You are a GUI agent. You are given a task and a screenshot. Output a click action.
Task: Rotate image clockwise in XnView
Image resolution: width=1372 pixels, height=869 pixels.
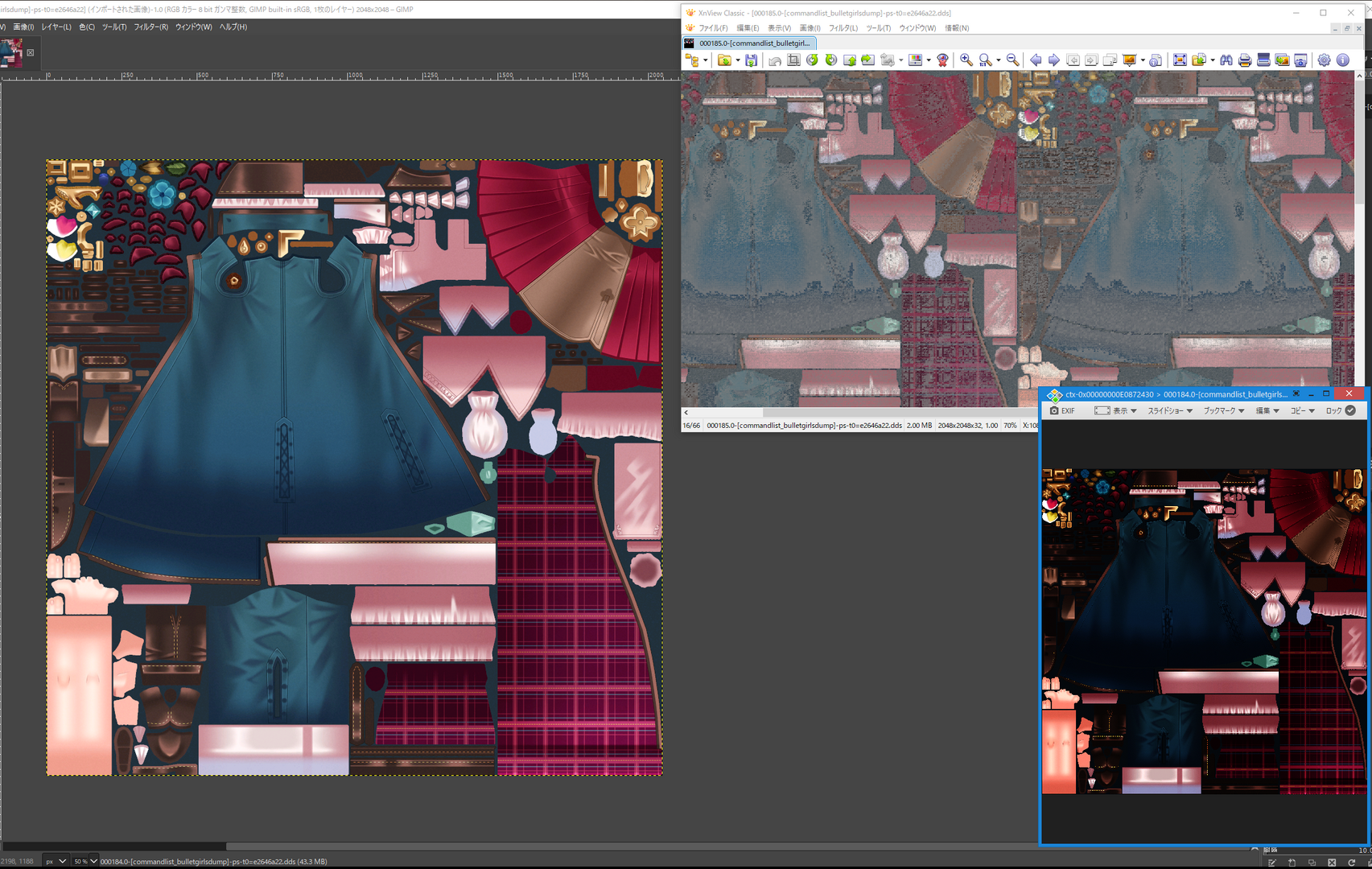pos(830,60)
